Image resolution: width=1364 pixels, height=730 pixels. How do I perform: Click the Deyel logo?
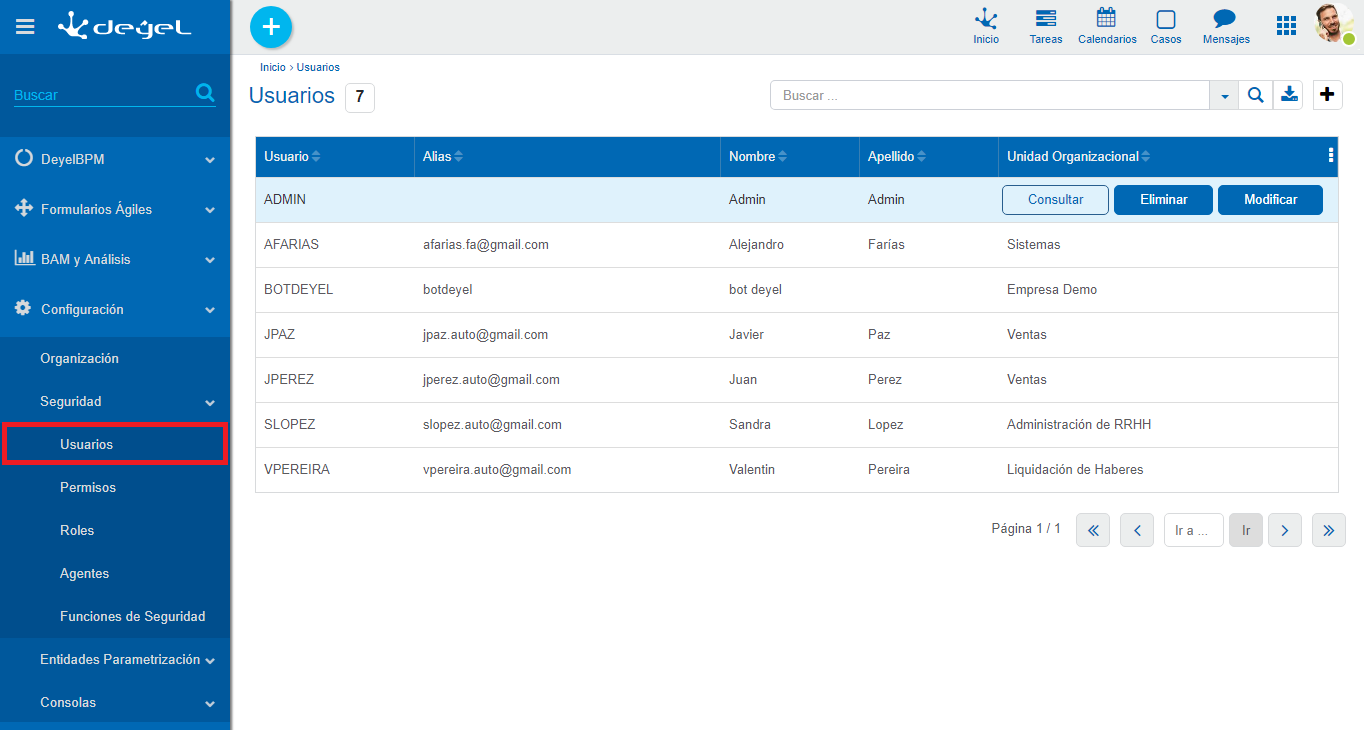125,26
